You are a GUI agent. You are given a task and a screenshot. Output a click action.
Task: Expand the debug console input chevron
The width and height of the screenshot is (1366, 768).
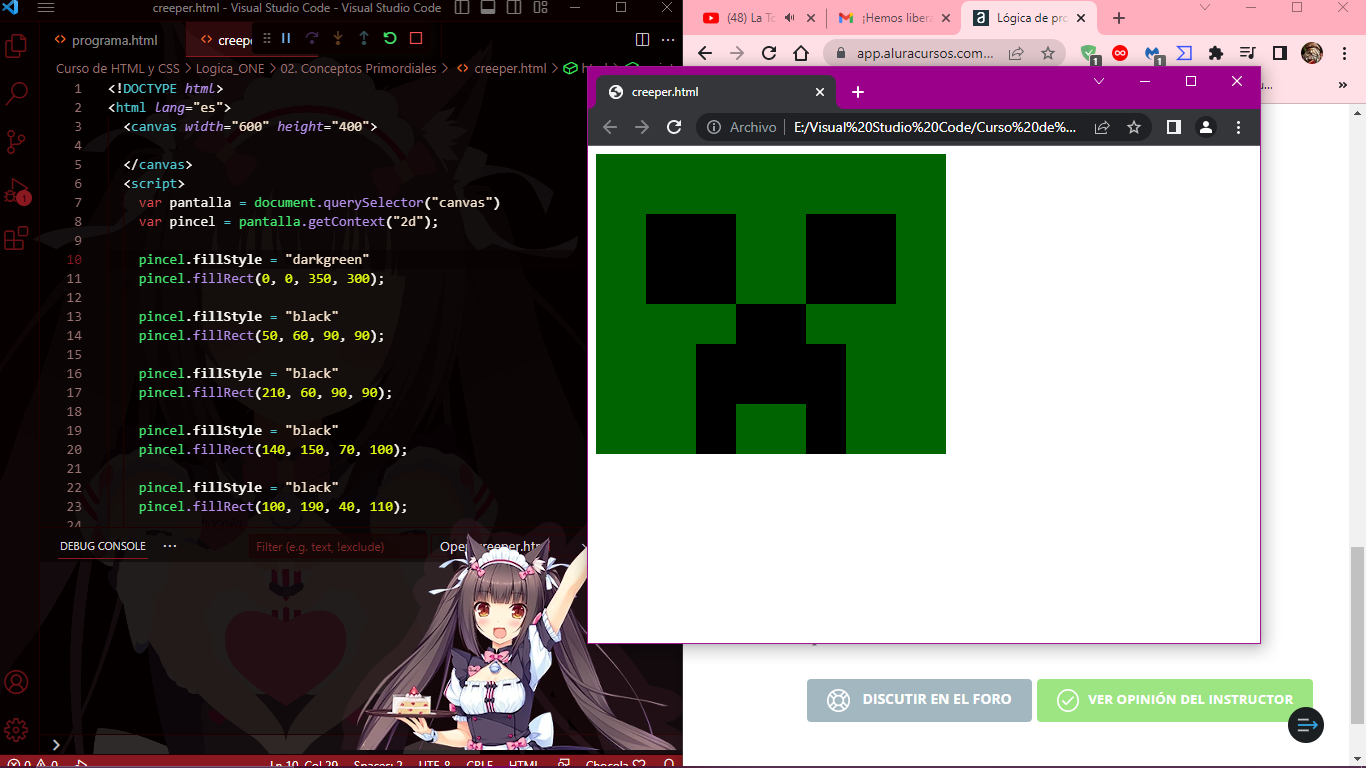pyautogui.click(x=56, y=745)
